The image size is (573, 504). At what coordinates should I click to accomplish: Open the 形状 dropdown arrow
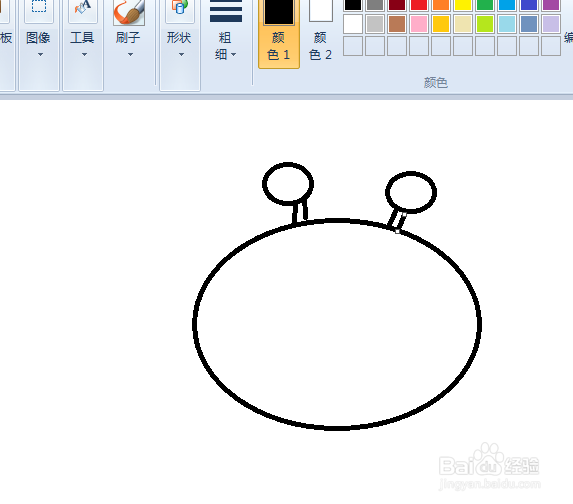181,54
